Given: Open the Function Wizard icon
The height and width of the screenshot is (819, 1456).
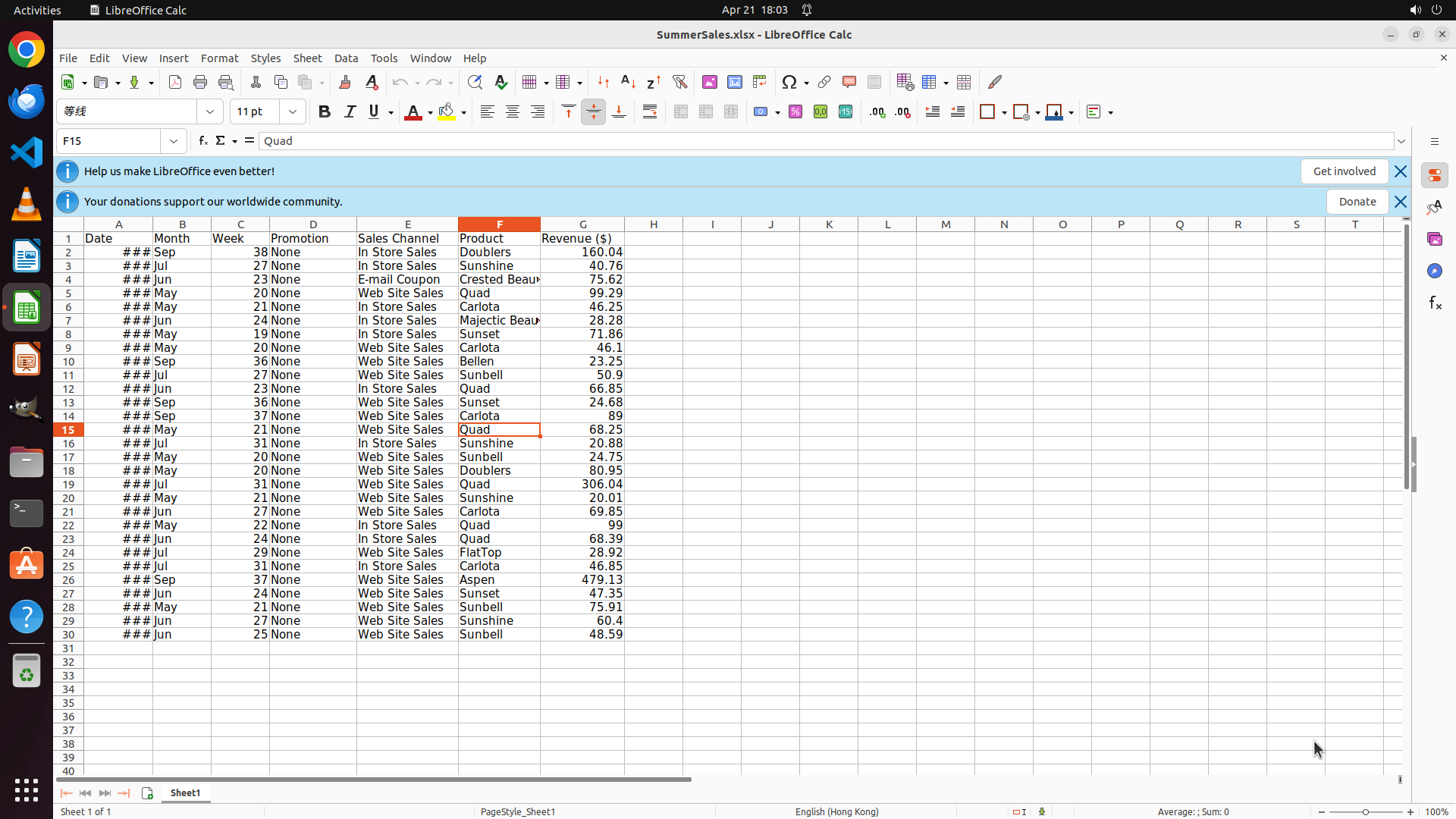Looking at the screenshot, I should [202, 141].
